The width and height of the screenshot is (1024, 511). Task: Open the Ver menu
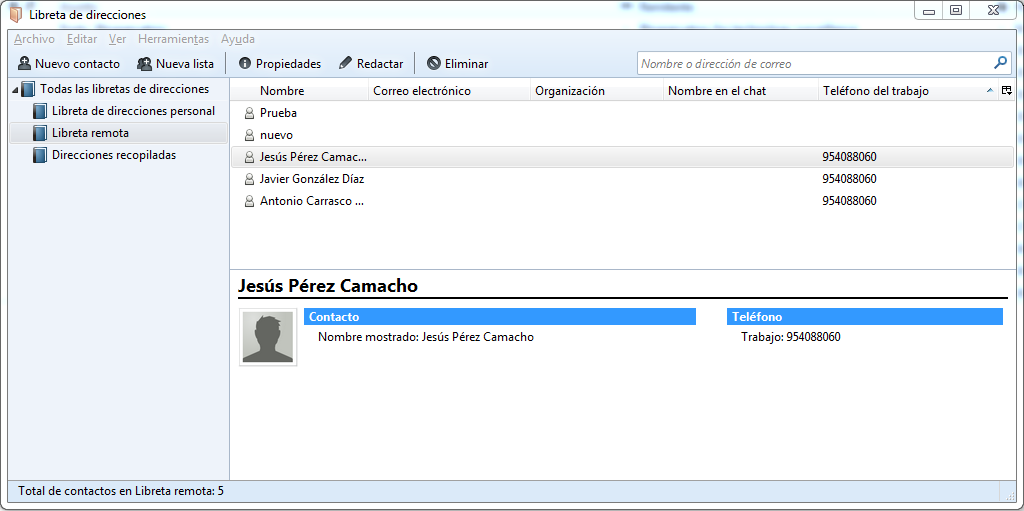[118, 39]
